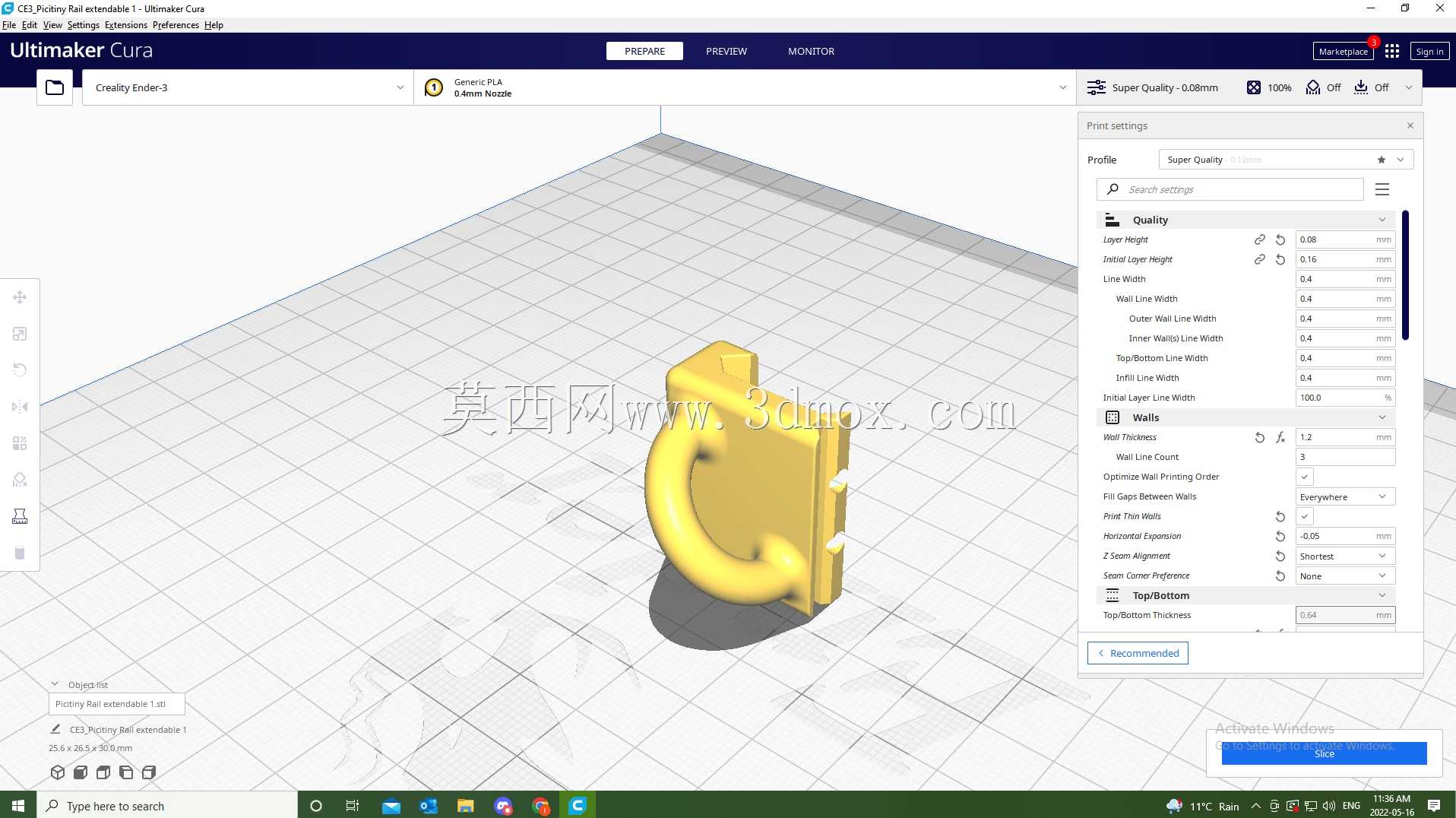Viewport: 1456px width, 818px height.
Task: Switch to 3D perspective view cube
Action: click(58, 772)
